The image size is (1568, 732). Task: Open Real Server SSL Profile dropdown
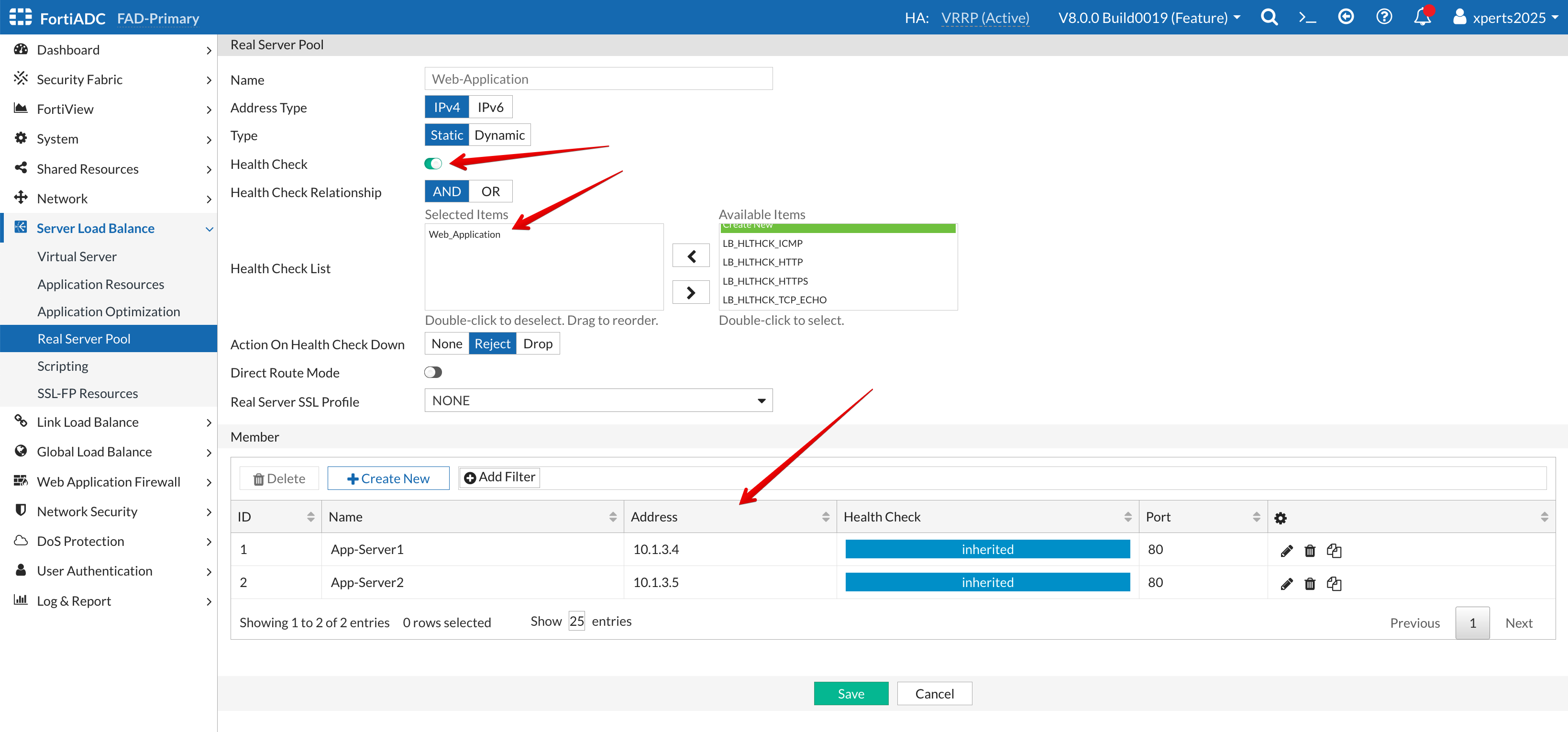pos(598,400)
